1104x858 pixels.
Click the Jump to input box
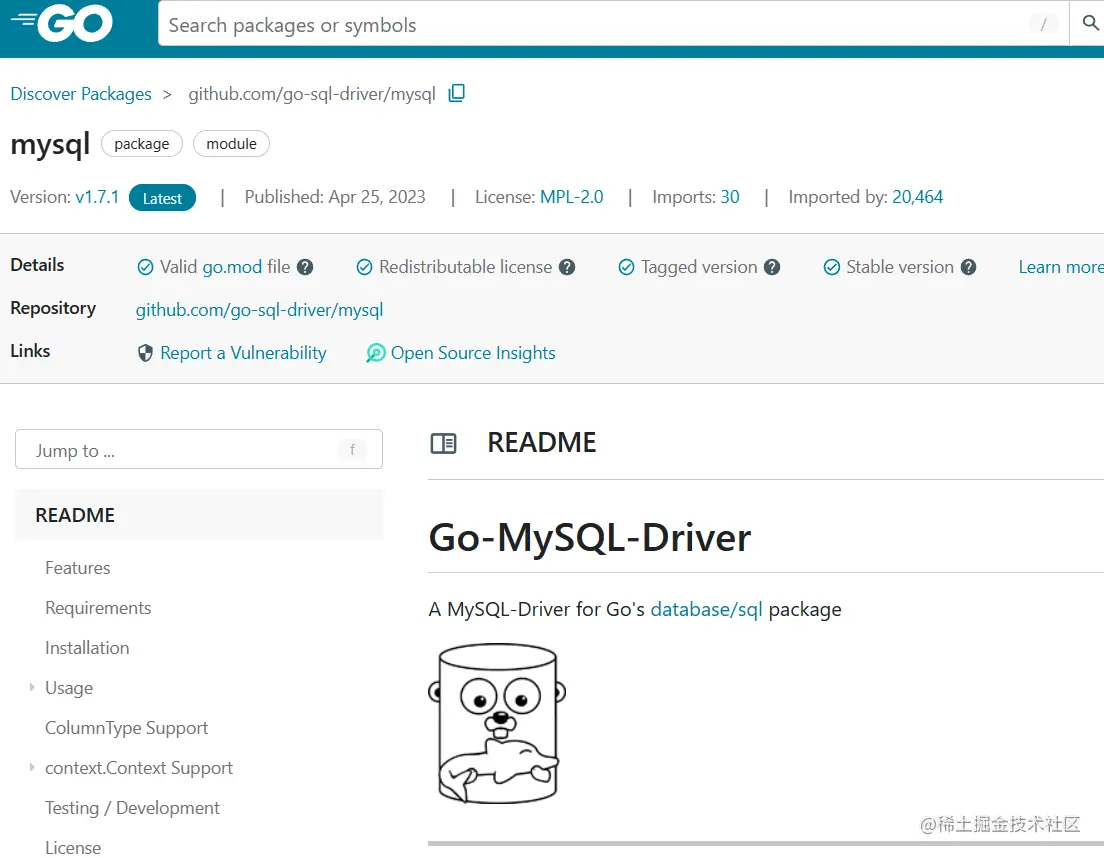coord(199,449)
